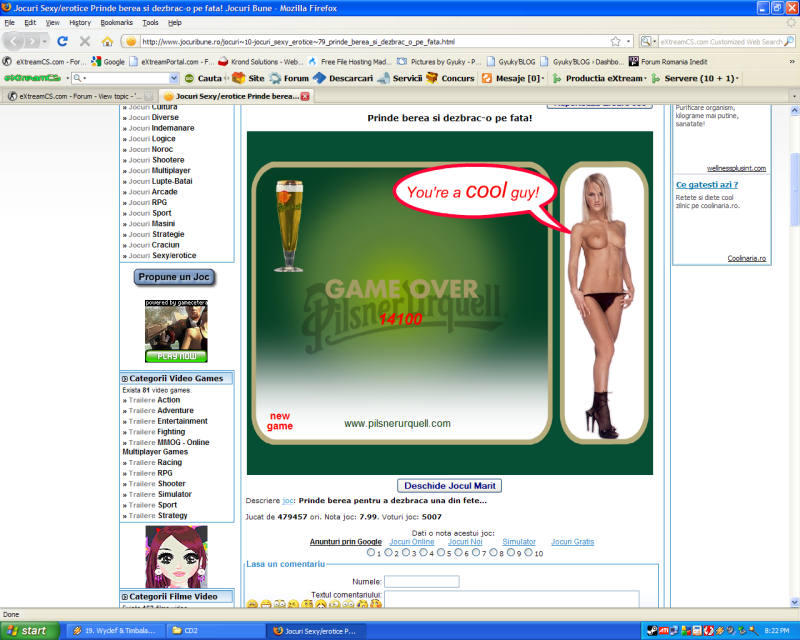Image resolution: width=800 pixels, height=640 pixels.
Task: Switch to the Wydef & Timbala taskbar item
Action: pos(116,631)
